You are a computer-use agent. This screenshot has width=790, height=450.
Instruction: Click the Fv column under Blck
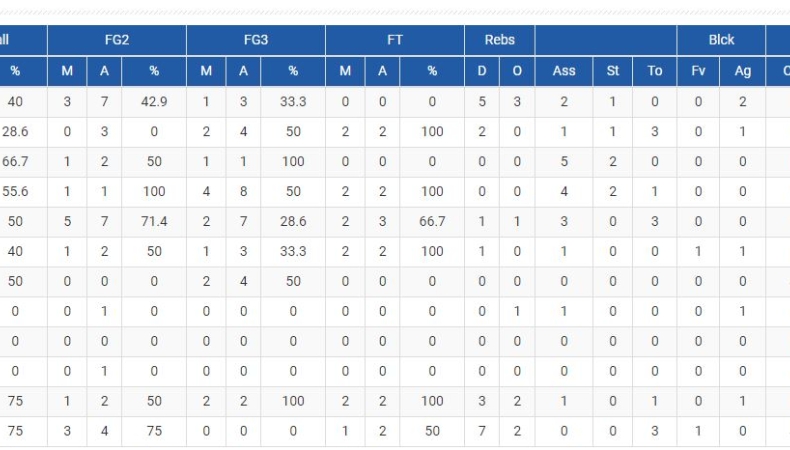pos(698,71)
